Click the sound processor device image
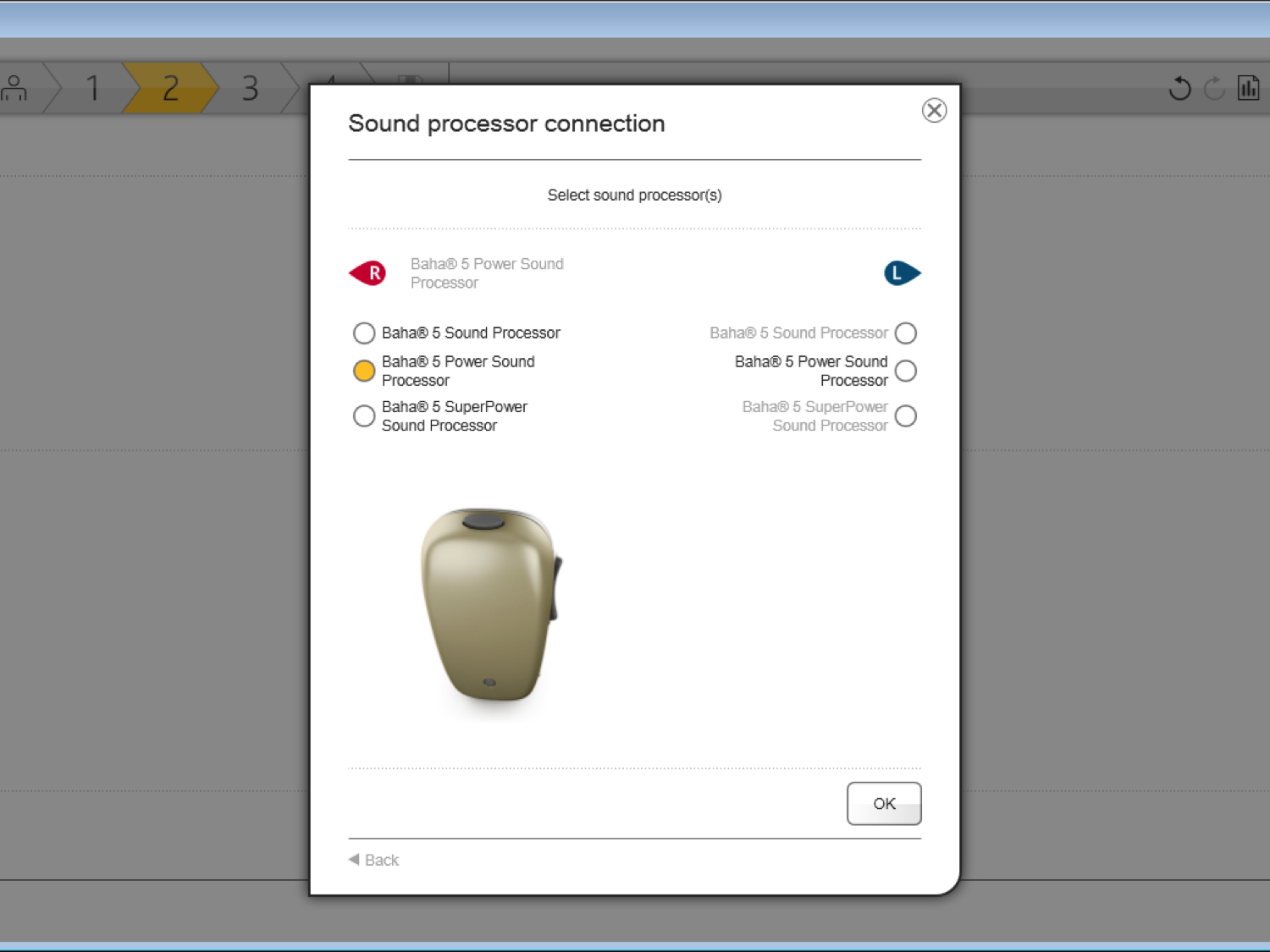 pos(491,605)
